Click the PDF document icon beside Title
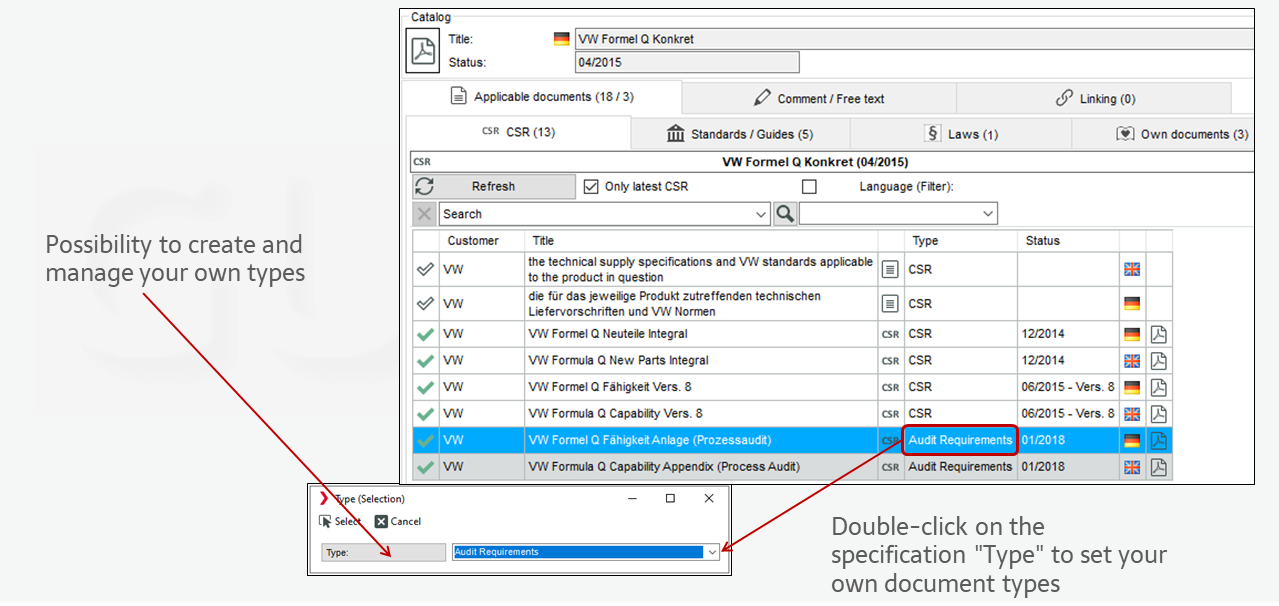Screen dimensions: 1279x606 coord(423,51)
